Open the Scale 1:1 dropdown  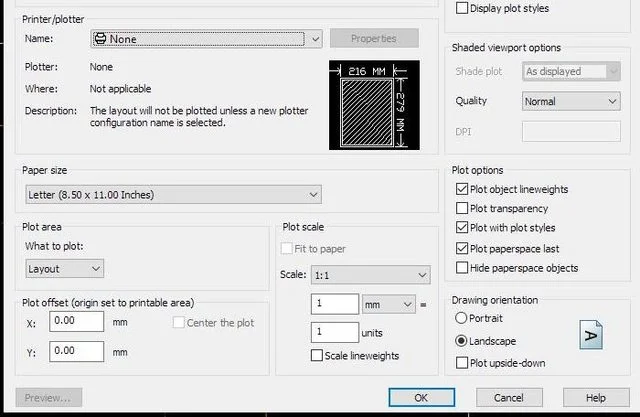[x=371, y=275]
